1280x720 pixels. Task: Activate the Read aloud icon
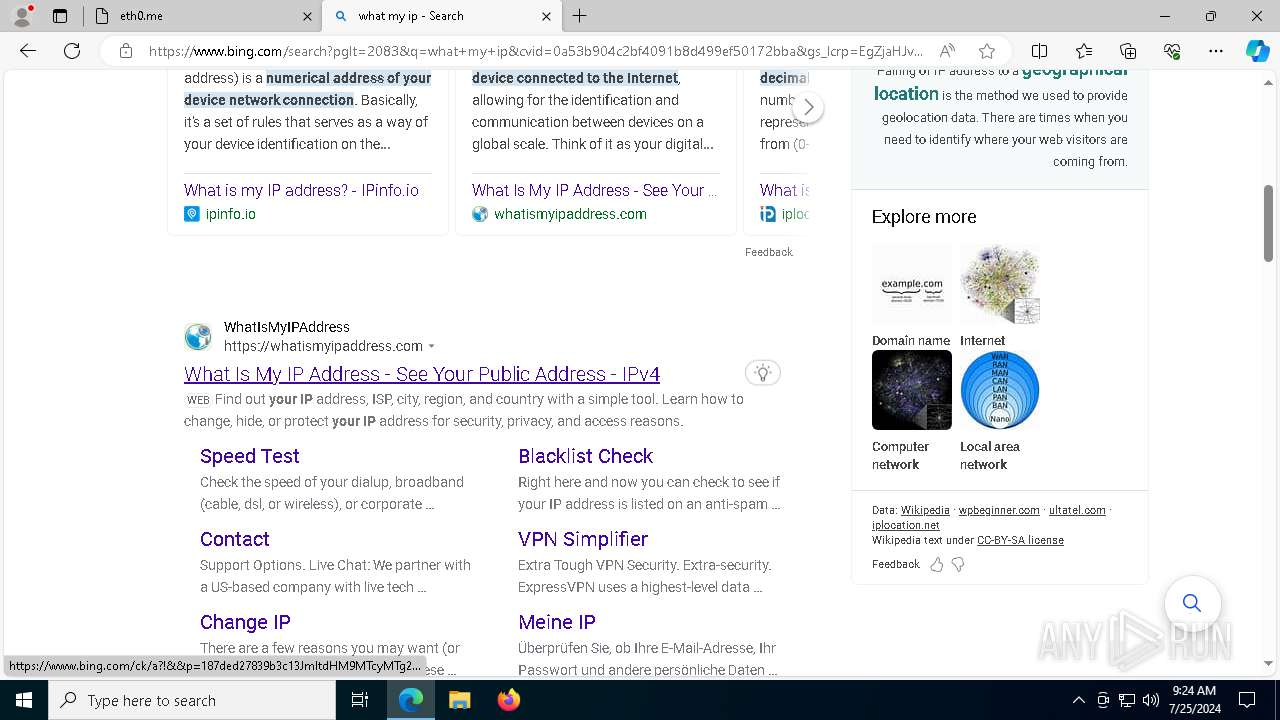click(x=946, y=51)
